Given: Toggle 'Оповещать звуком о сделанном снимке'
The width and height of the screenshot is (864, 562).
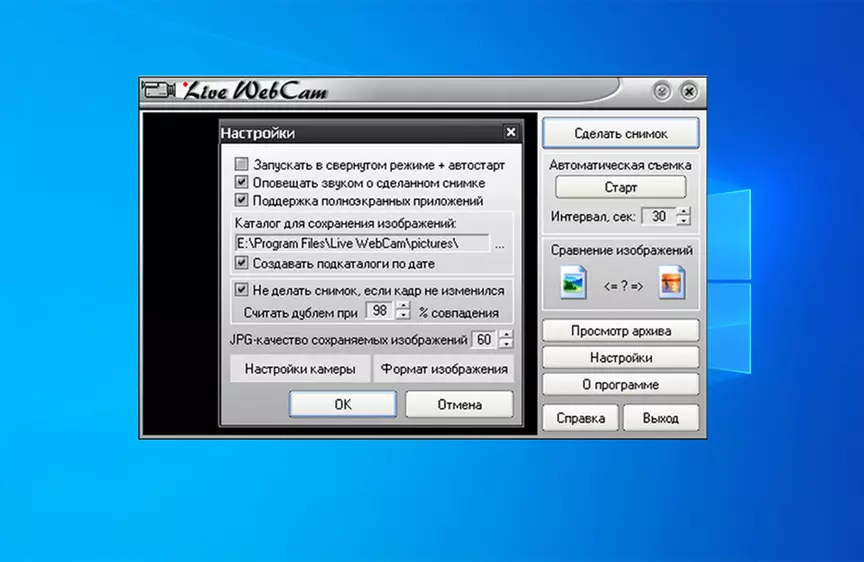Looking at the screenshot, I should [x=241, y=182].
